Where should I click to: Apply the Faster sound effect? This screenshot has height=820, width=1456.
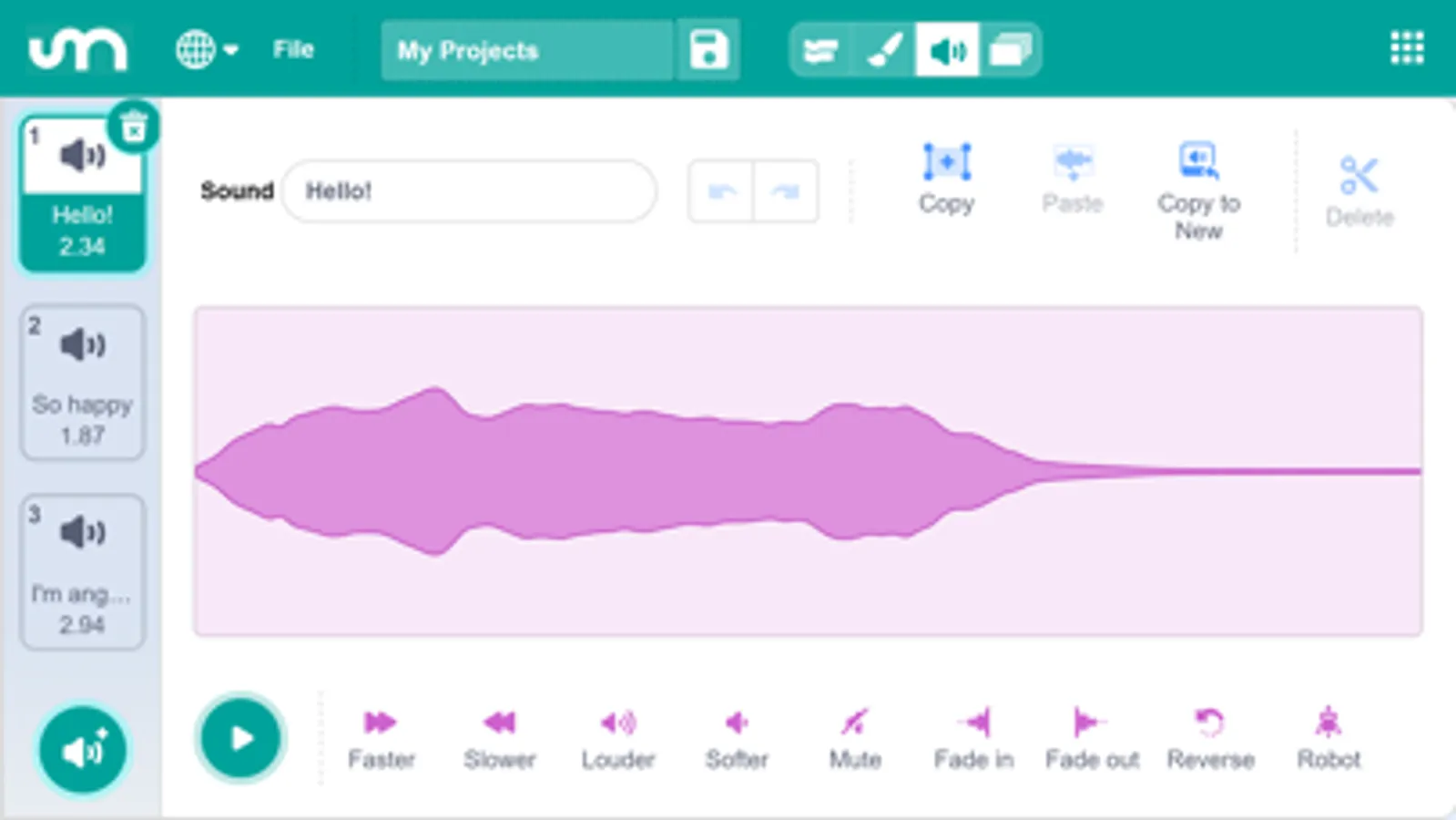click(381, 738)
